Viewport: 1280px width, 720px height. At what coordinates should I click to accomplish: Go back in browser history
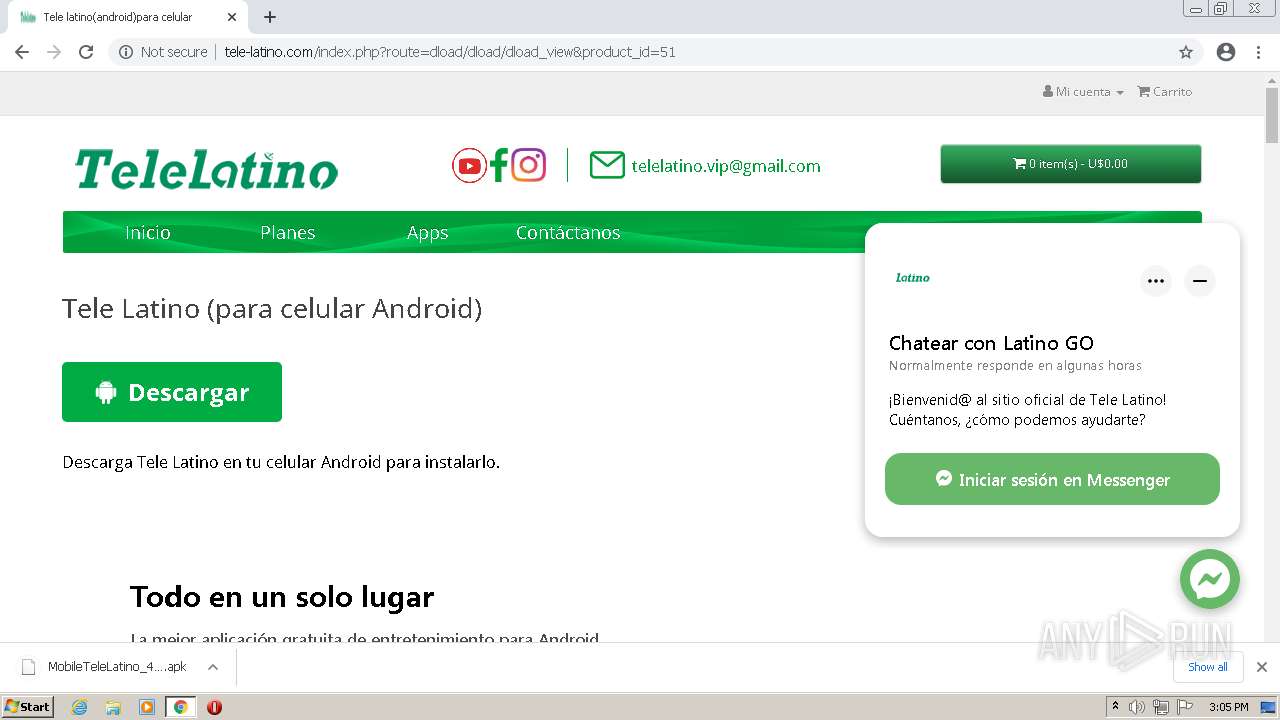tap(22, 52)
